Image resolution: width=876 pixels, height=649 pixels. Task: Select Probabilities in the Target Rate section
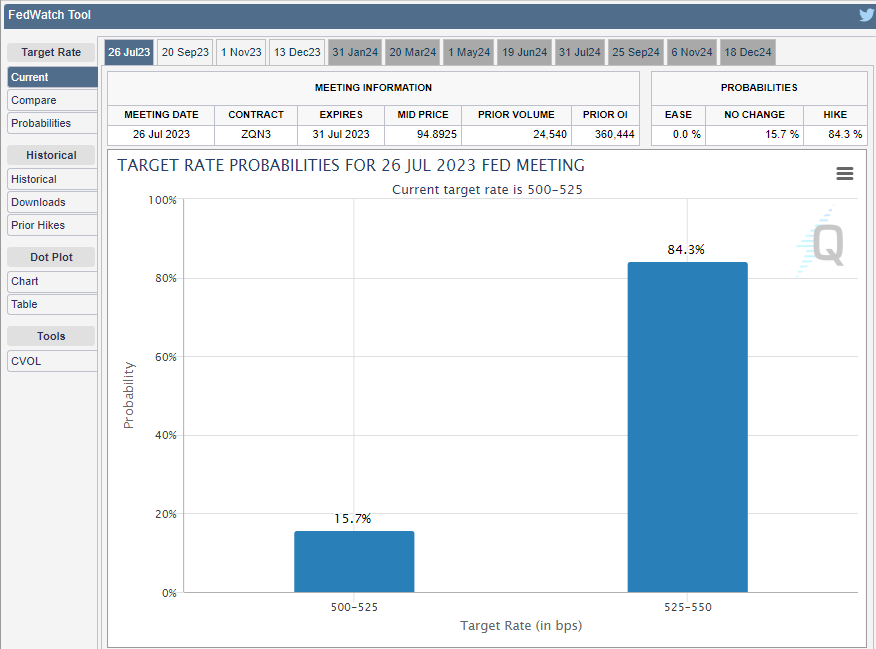[52, 123]
